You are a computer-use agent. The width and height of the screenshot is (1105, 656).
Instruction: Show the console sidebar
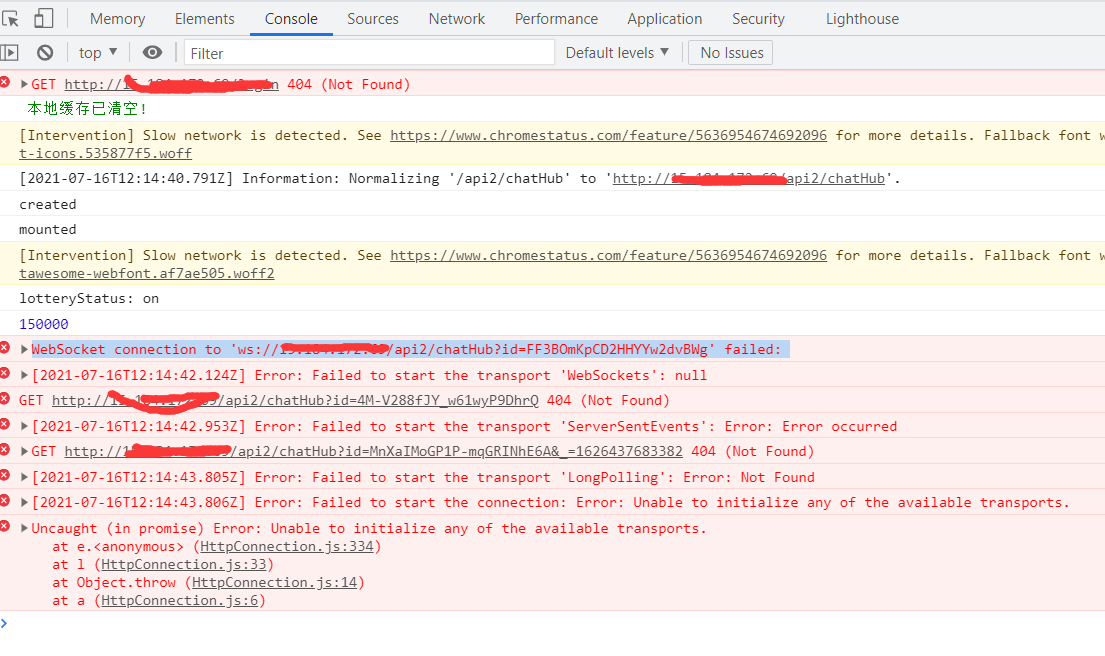coord(9,52)
